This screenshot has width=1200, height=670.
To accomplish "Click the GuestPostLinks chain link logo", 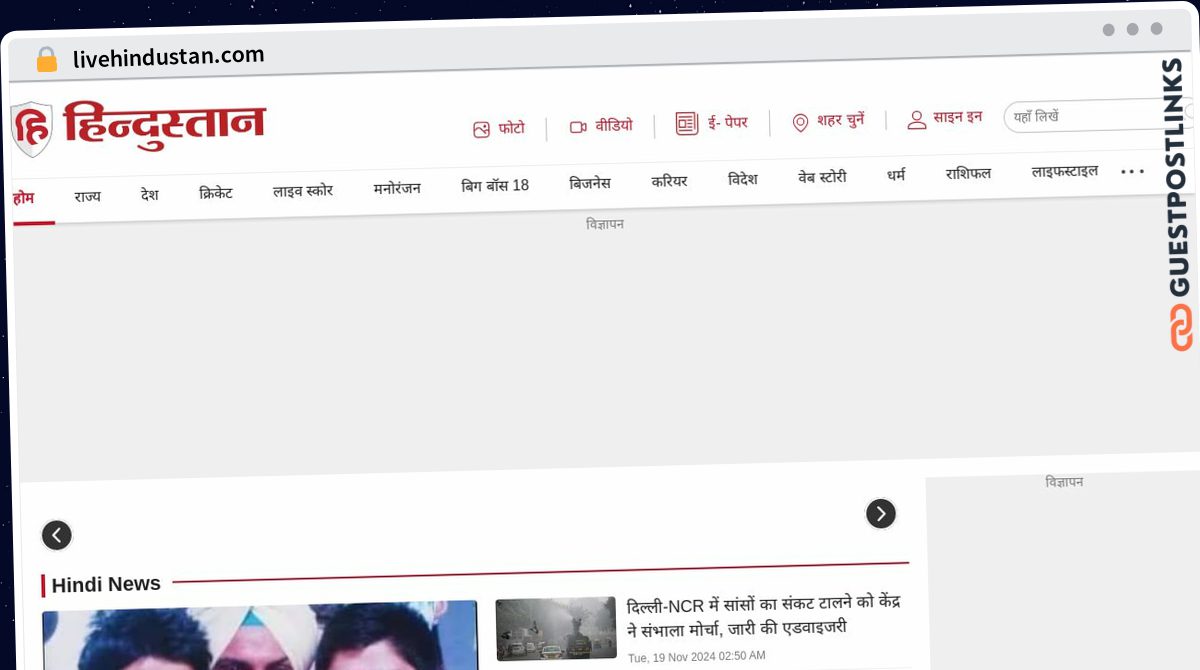I will click(1181, 328).
